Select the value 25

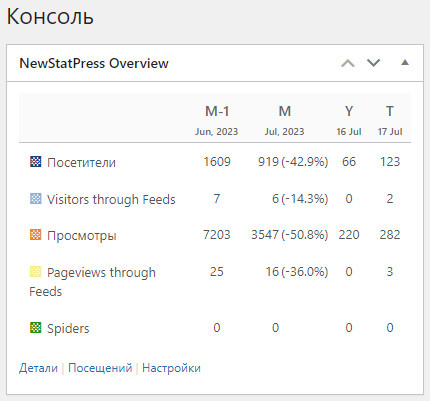[x=217, y=272]
